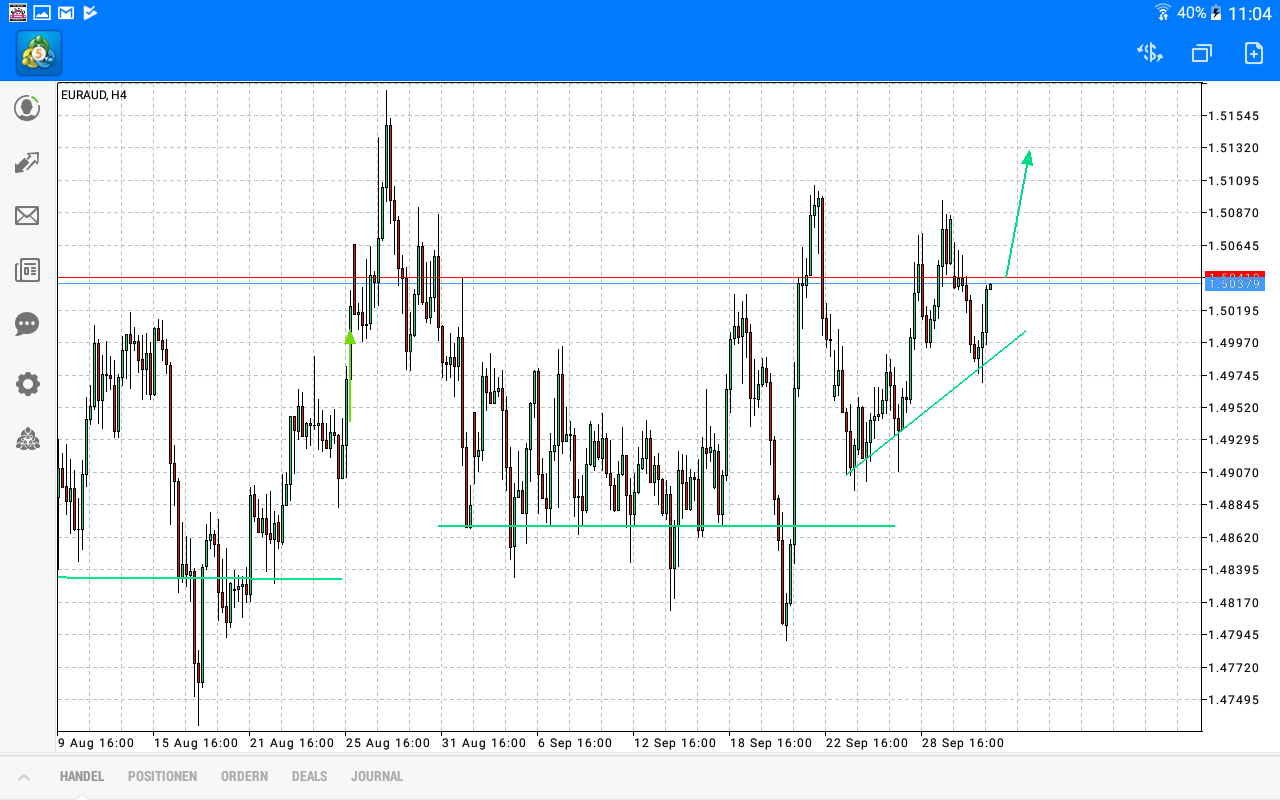Viewport: 1280px width, 800px height.
Task: Tap the highlighted 1.50379 price label
Action: 1233,283
